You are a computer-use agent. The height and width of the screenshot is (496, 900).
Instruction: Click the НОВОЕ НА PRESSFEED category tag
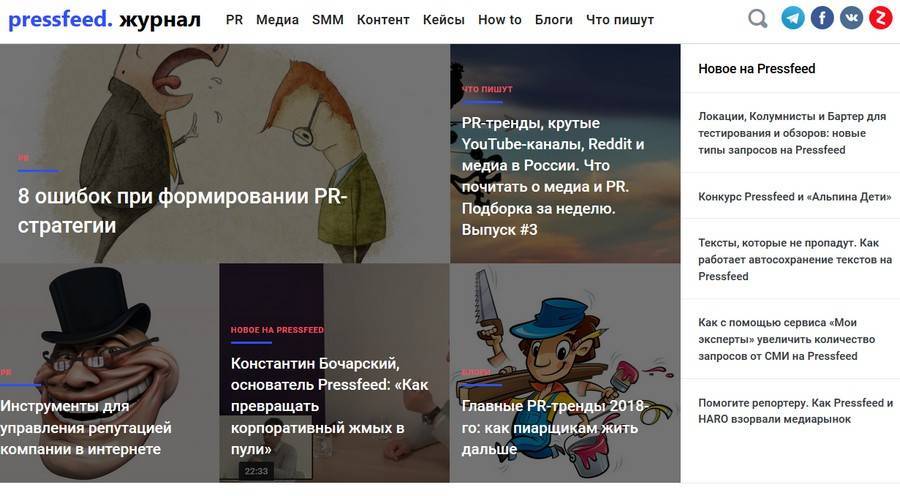click(277, 330)
